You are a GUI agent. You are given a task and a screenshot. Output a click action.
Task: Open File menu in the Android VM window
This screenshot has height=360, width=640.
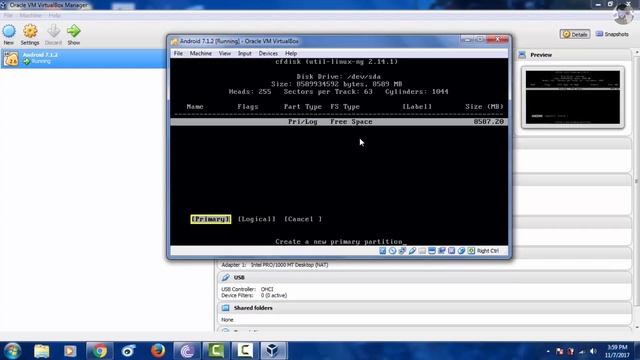[x=178, y=53]
